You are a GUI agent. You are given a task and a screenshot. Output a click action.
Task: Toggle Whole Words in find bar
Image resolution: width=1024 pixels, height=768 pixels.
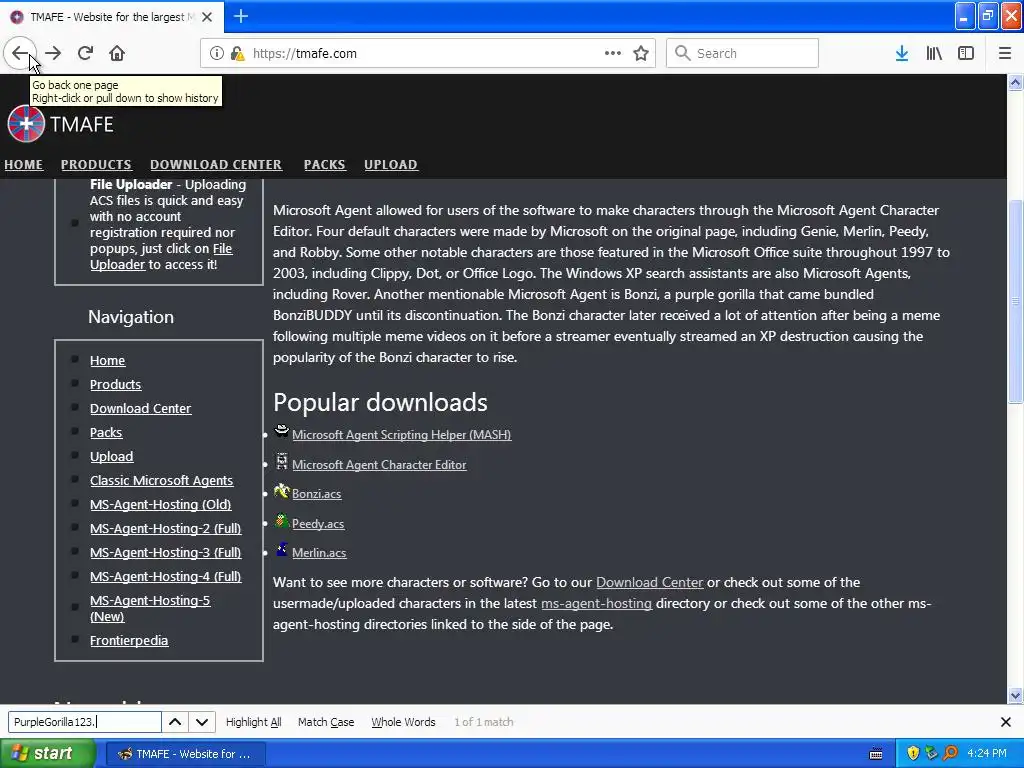pos(403,722)
